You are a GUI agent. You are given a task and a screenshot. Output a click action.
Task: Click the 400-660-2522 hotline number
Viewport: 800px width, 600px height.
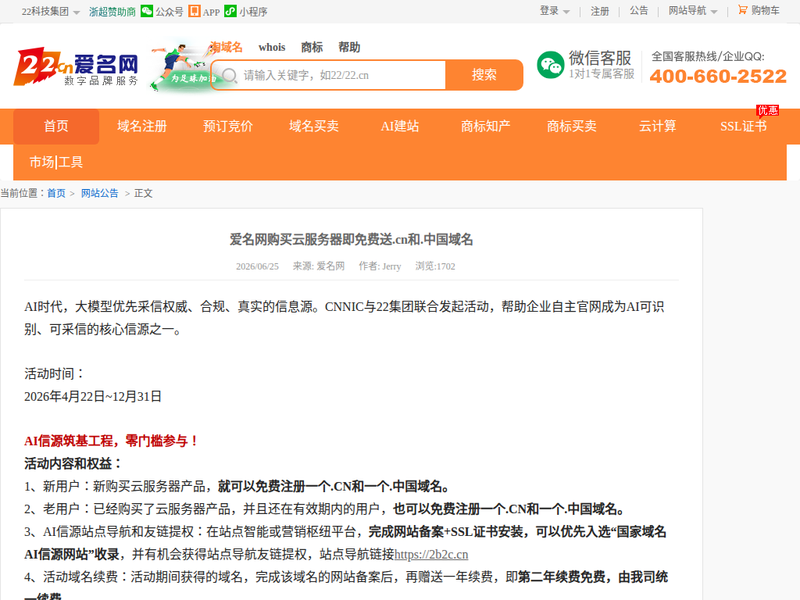tap(718, 77)
